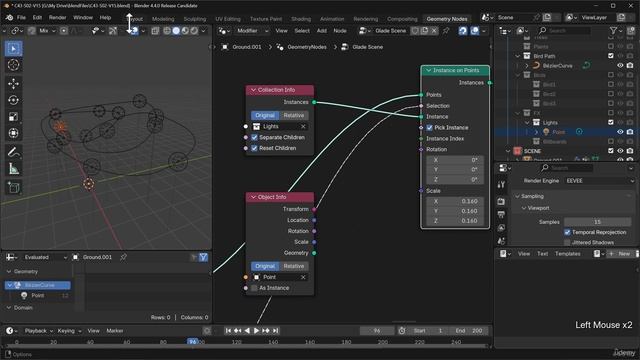Open the Render menu
Screen dimensions: 640x360
click(x=57, y=18)
